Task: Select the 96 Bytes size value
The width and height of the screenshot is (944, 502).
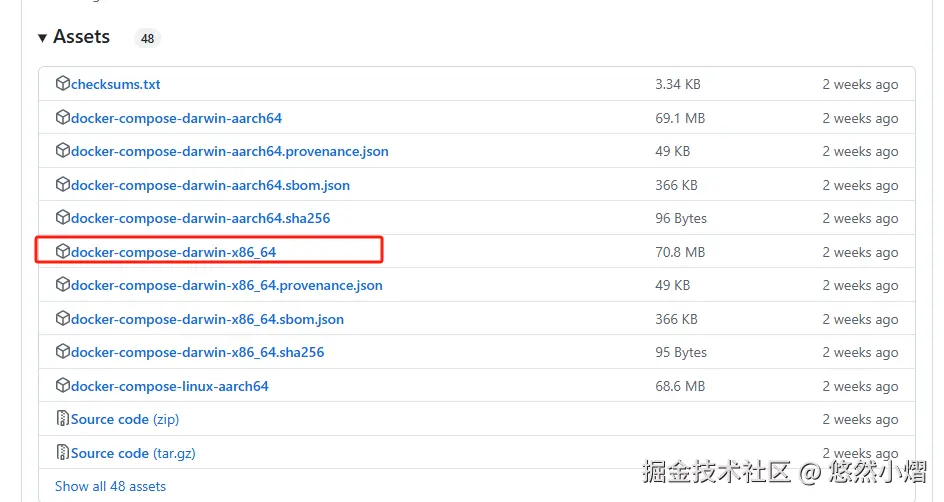Action: (x=681, y=218)
